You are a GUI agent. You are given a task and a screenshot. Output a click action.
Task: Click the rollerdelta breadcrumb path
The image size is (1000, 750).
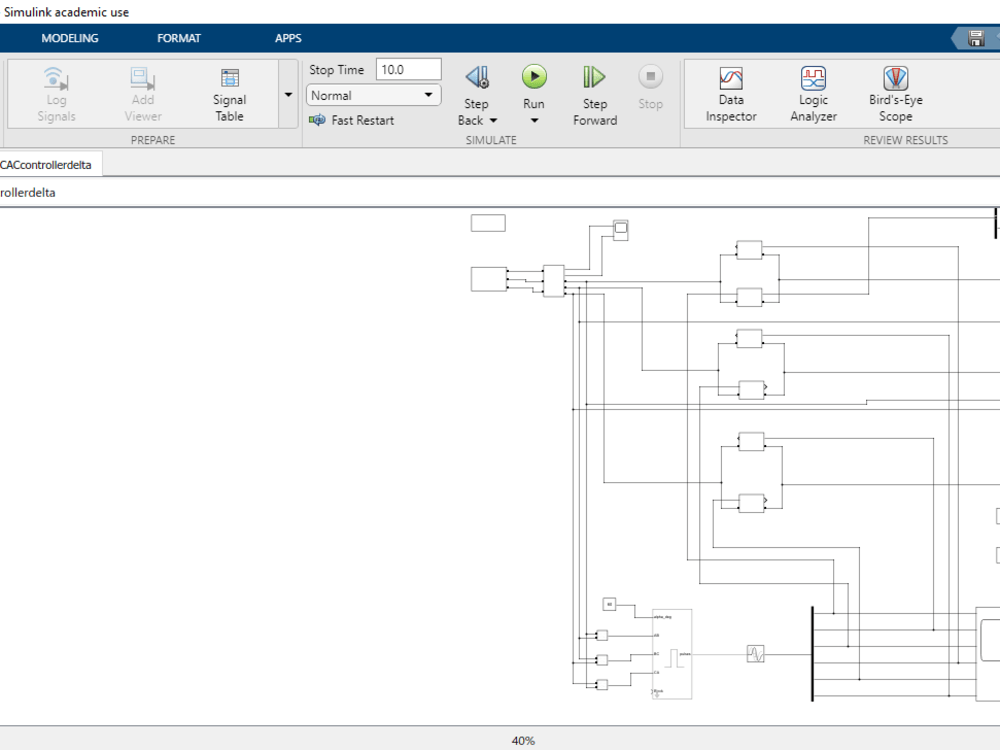pos(27,193)
